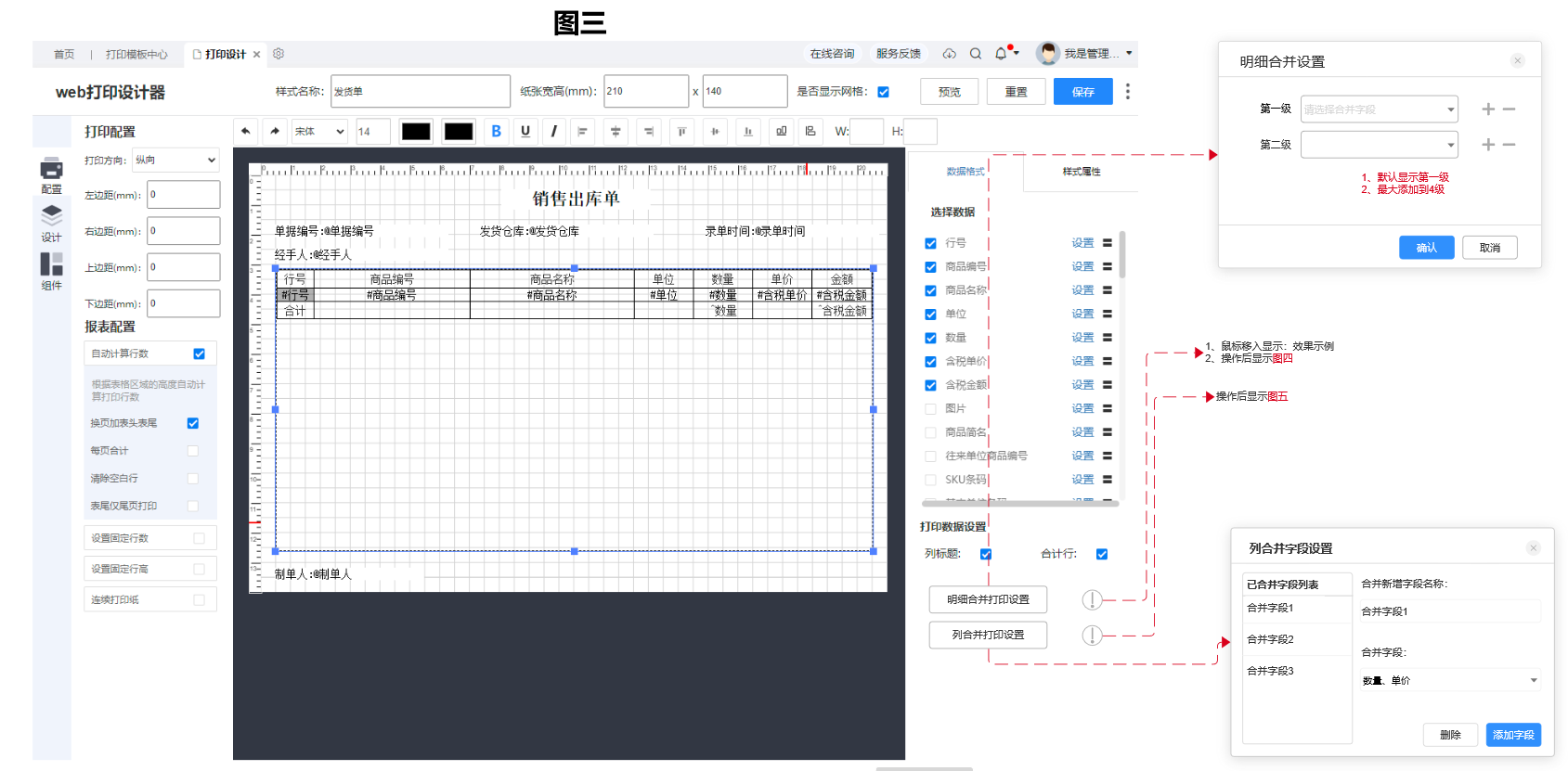This screenshot has height=771, width=1568.
Task: Align content to vertical middle
Action: pyautogui.click(x=715, y=132)
